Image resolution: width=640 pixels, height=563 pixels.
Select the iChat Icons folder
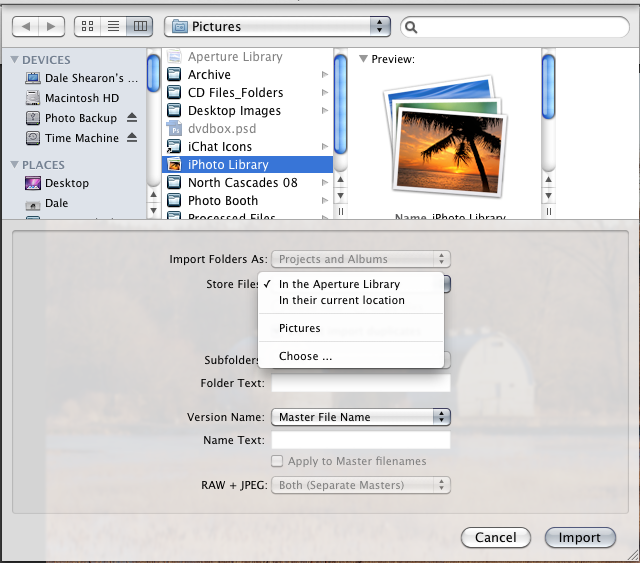point(247,147)
